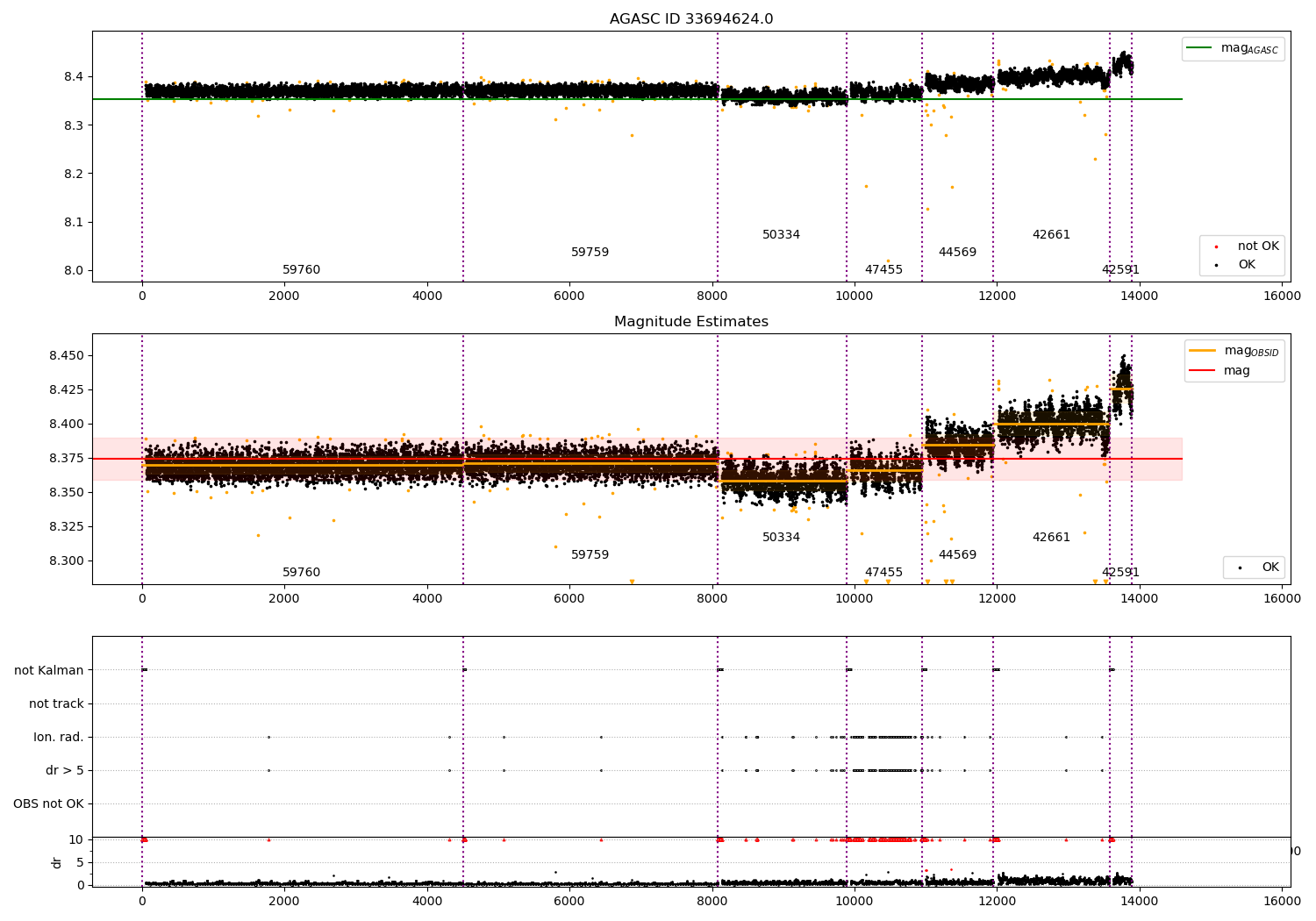Click obsid label 42591 in AGASC ID plot
Viewport: 1316px width, 921px height.
(x=1120, y=270)
